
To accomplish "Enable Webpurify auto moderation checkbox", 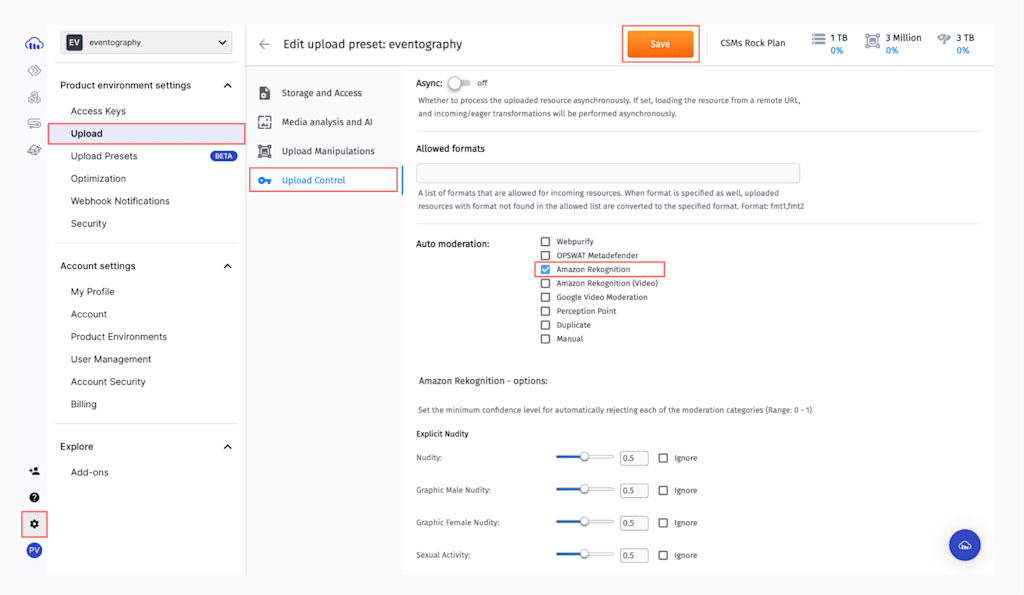I will [546, 242].
